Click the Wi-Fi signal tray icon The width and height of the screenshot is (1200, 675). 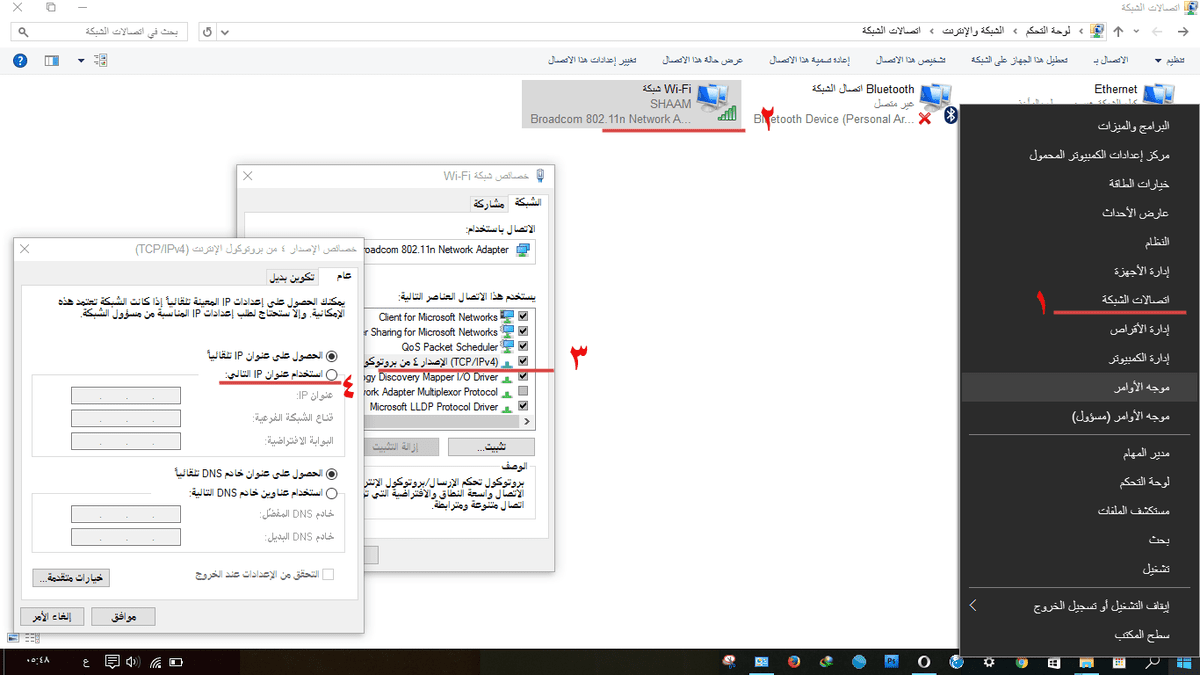[157, 662]
